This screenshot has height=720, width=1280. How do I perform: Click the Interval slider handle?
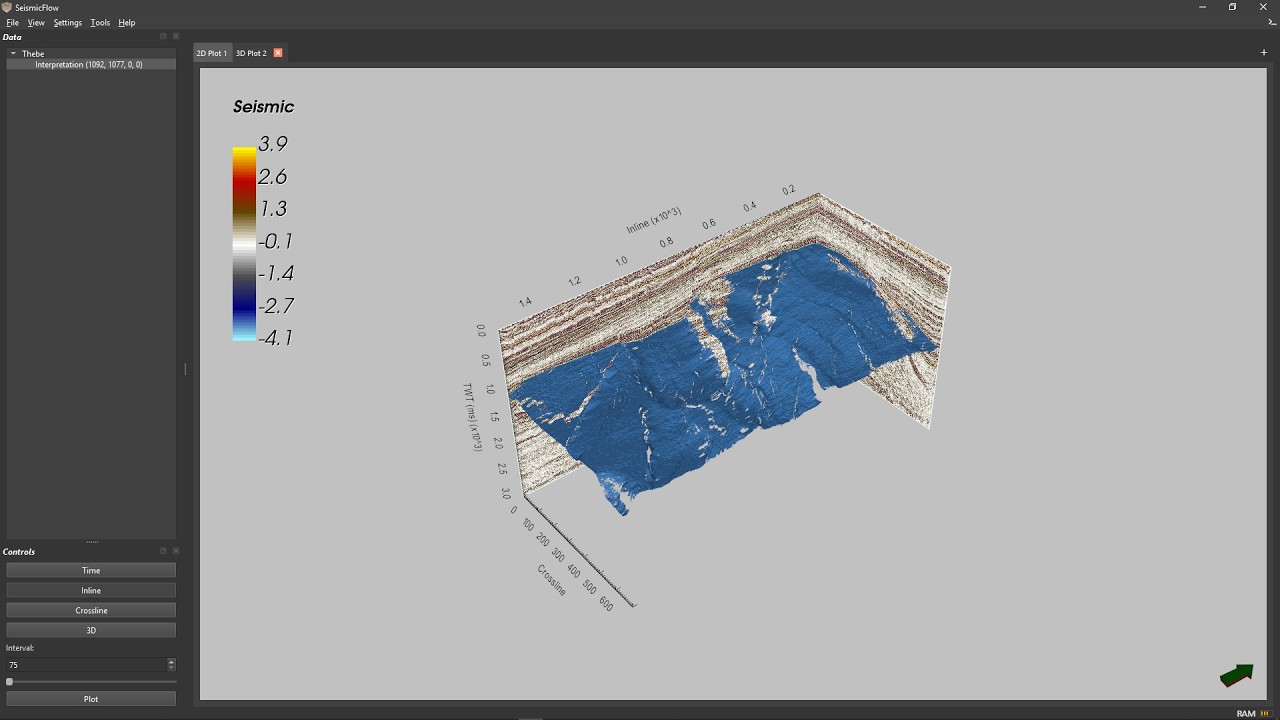tap(10, 682)
